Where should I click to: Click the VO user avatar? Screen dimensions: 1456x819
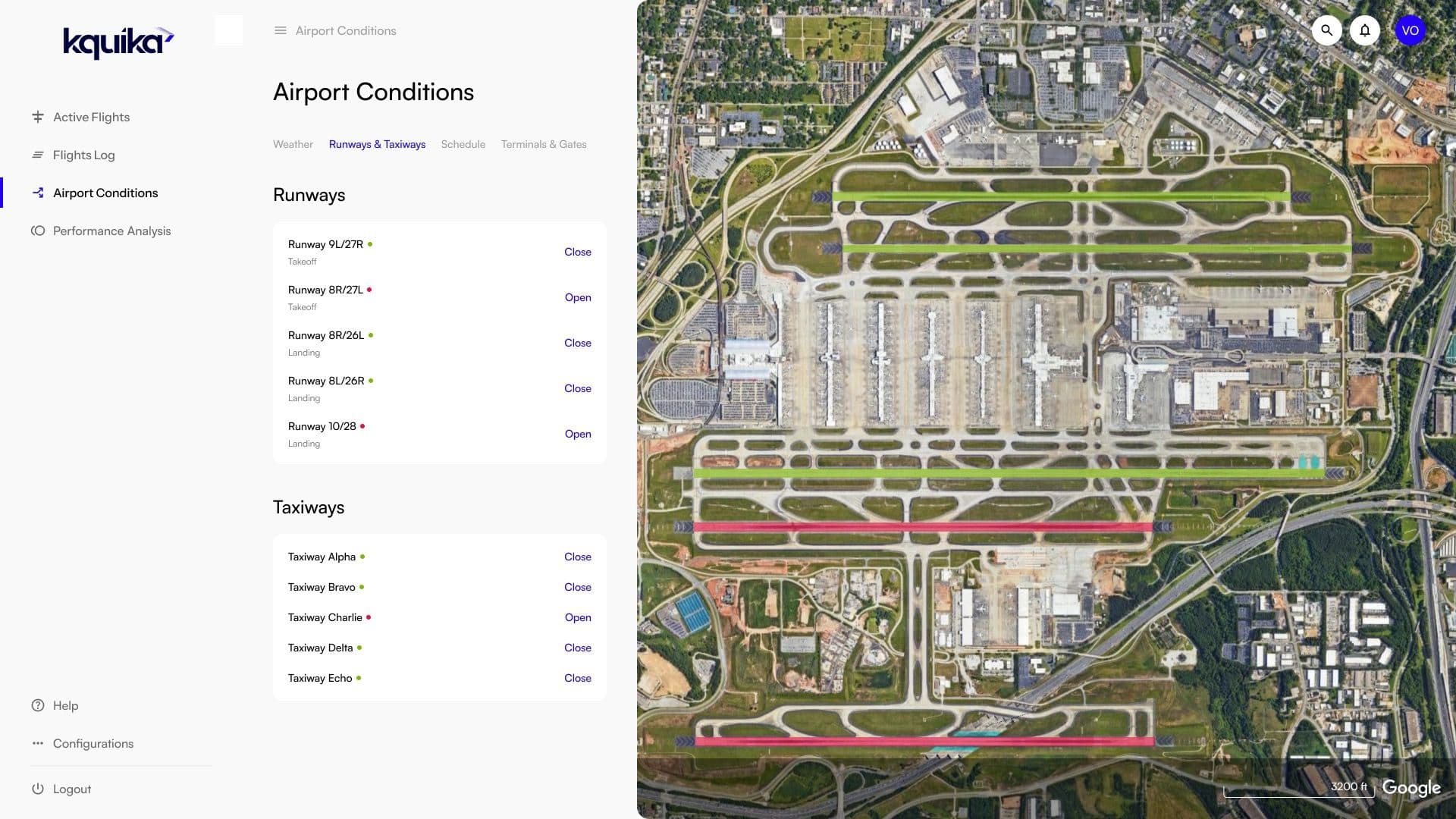coord(1410,30)
